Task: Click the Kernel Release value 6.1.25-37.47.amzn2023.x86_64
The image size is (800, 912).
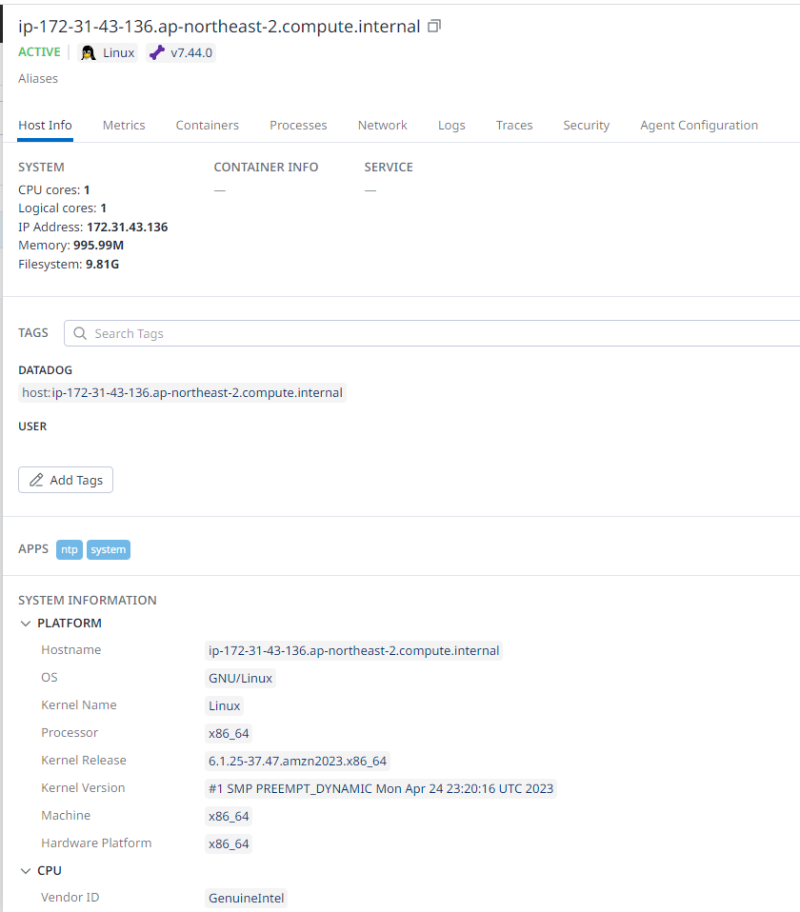Action: 297,761
